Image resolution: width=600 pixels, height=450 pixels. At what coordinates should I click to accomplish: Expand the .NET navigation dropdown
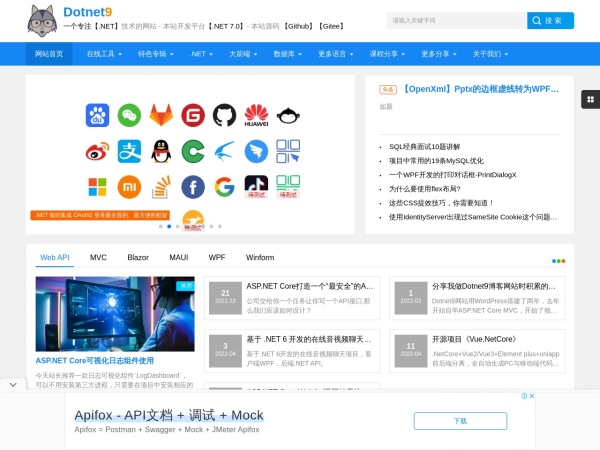[201, 54]
